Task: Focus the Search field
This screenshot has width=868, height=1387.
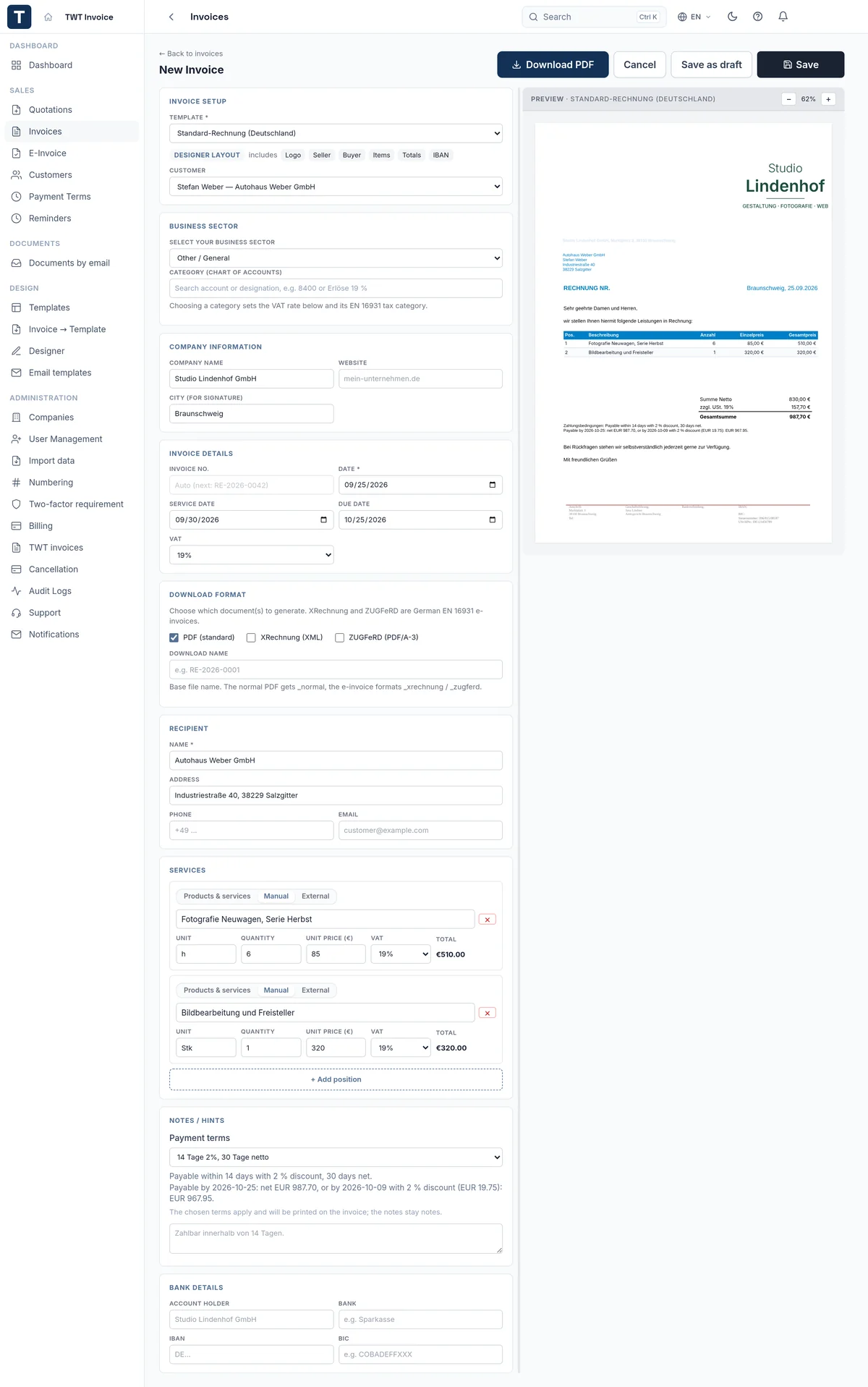Action: coord(595,17)
